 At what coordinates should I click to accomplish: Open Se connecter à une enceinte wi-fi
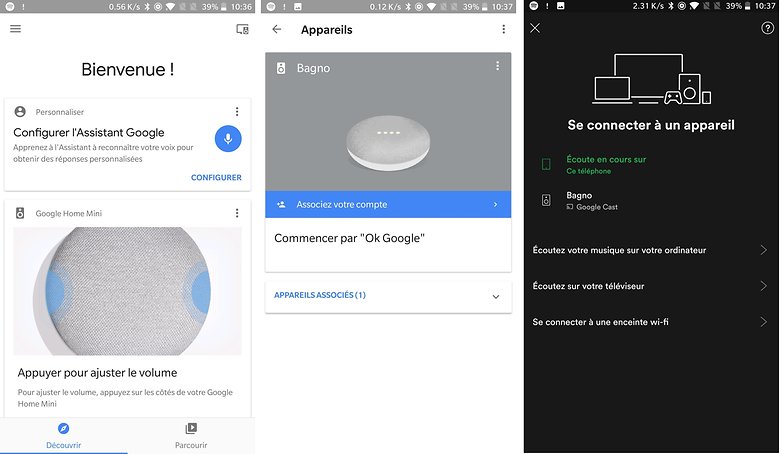[651, 322]
